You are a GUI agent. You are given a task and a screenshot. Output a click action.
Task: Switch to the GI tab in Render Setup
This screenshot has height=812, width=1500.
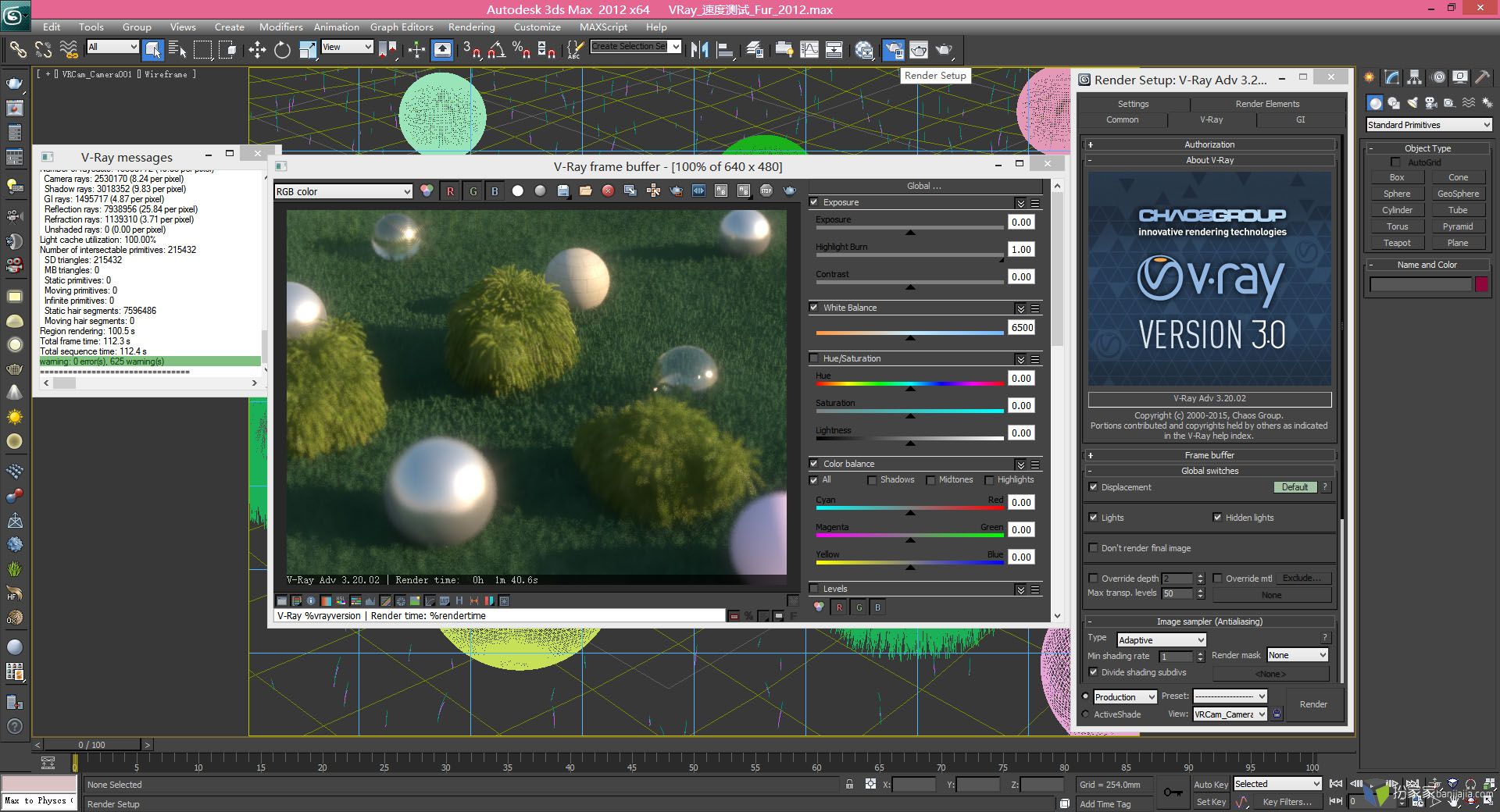coord(1300,119)
